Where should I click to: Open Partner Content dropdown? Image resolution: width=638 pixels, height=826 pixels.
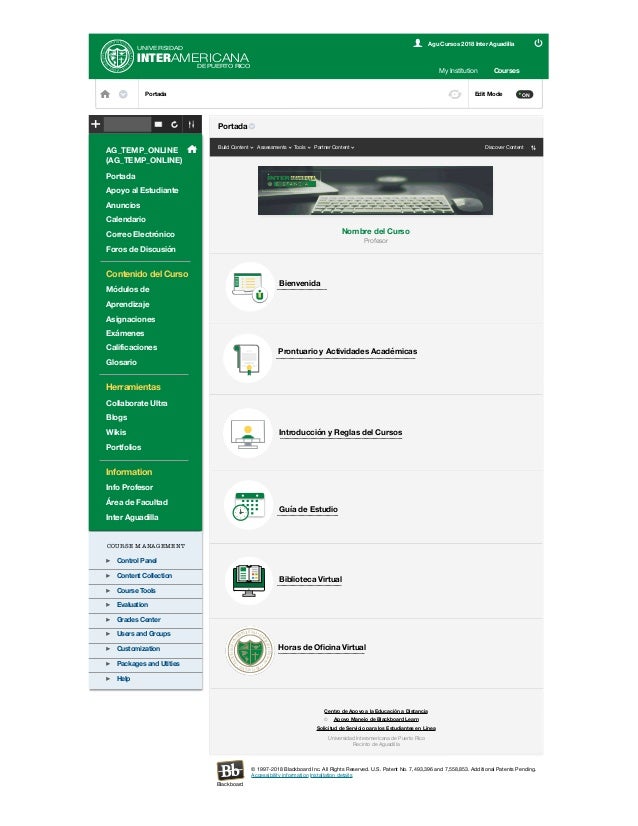tap(334, 148)
